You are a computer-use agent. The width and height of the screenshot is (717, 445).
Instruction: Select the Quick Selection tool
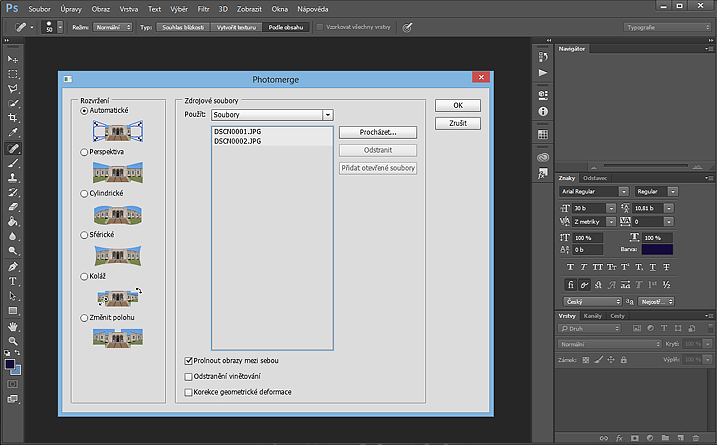click(13, 103)
